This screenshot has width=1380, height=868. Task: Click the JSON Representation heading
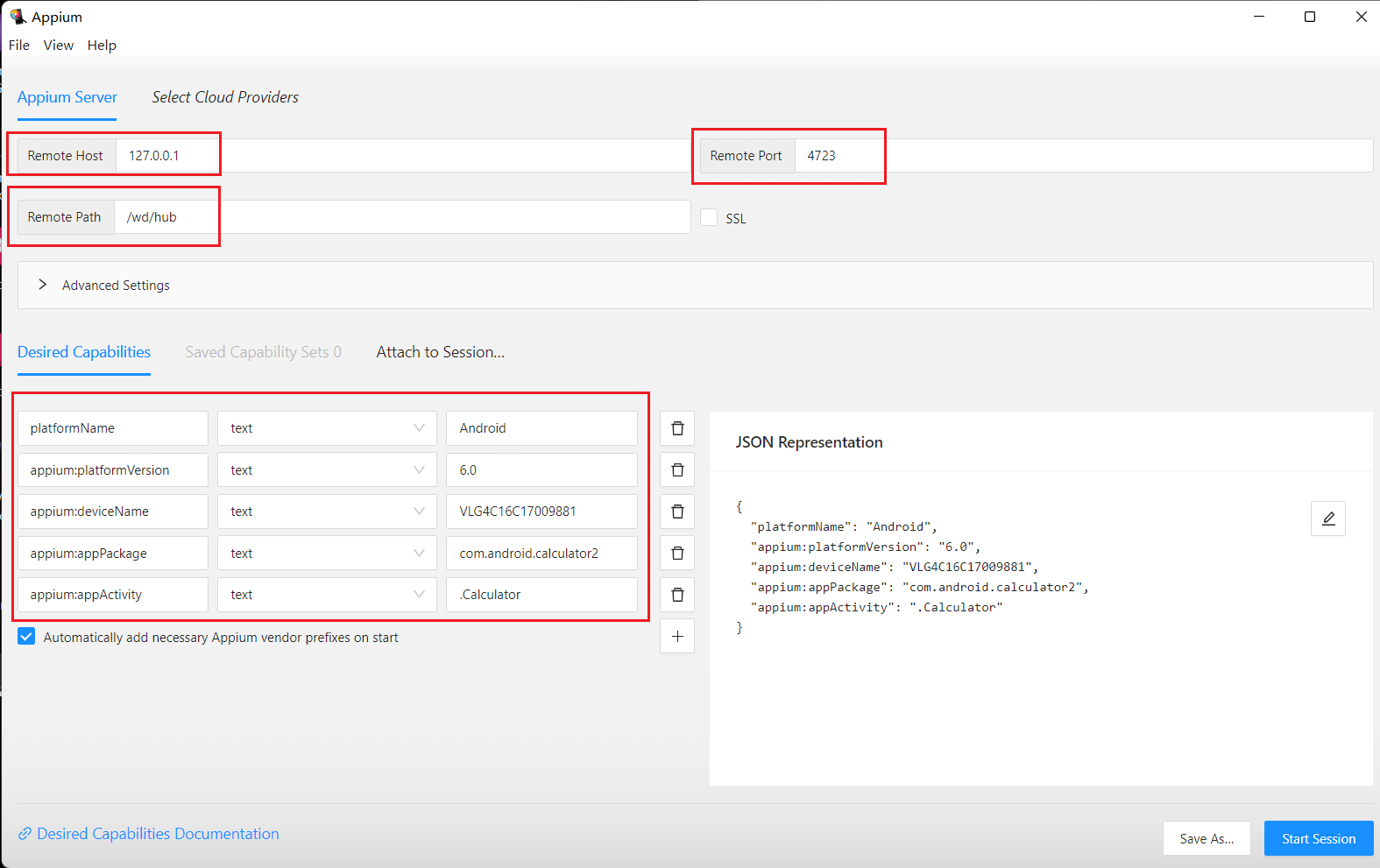pyautogui.click(x=809, y=442)
